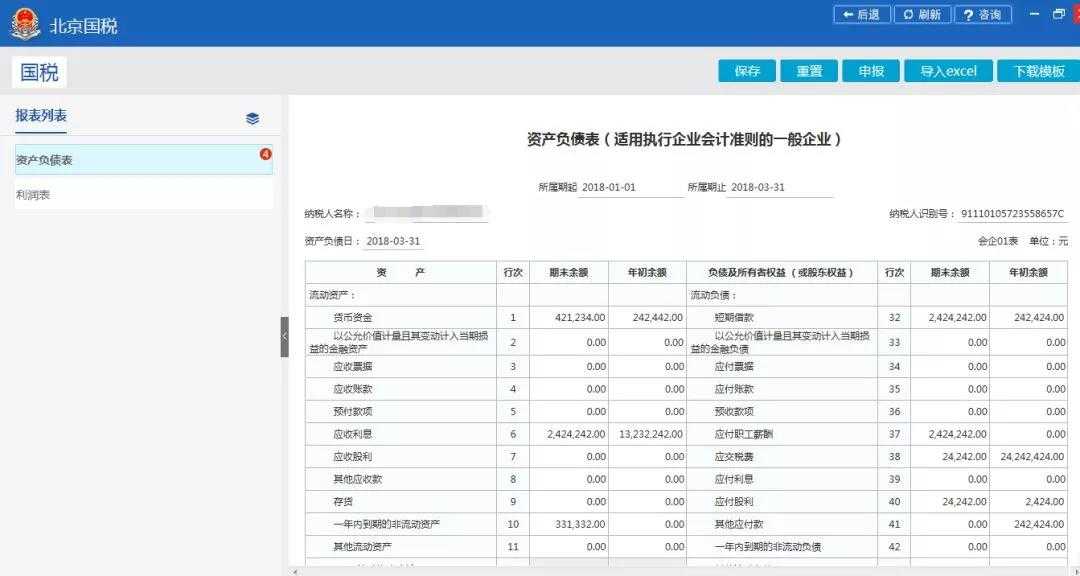Click the 申报 declare button

pos(872,71)
